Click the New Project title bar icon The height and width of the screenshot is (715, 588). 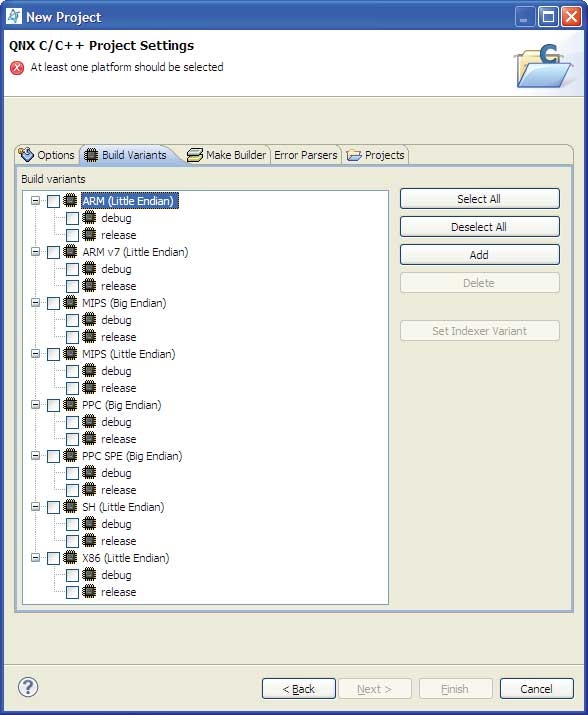(14, 16)
